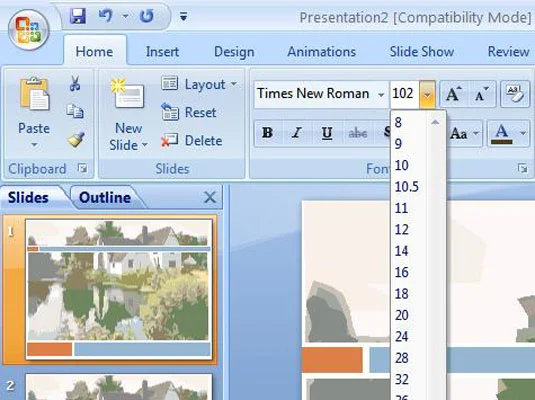Screen dimensions: 535x400
Task: Toggle Underline formatting
Action: (x=327, y=133)
